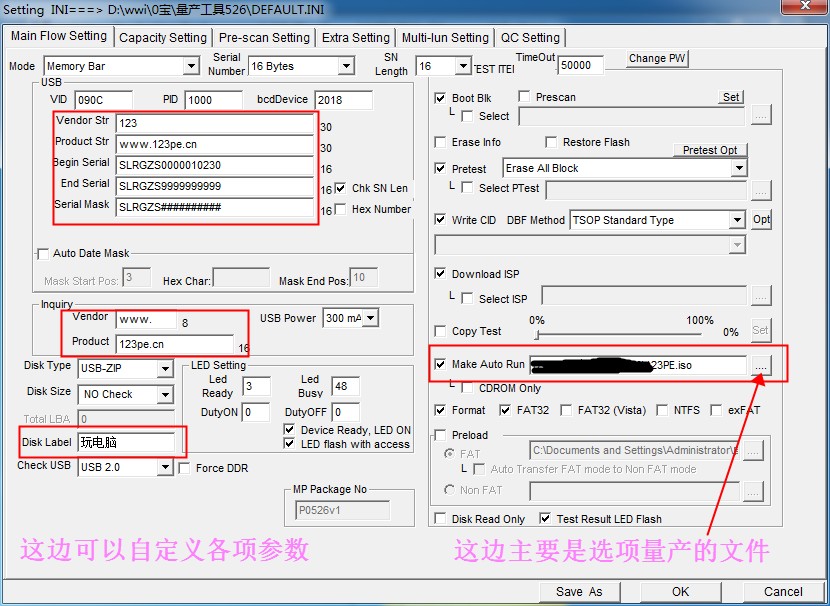Click the Save As button
The width and height of the screenshot is (830, 606).
(579, 591)
